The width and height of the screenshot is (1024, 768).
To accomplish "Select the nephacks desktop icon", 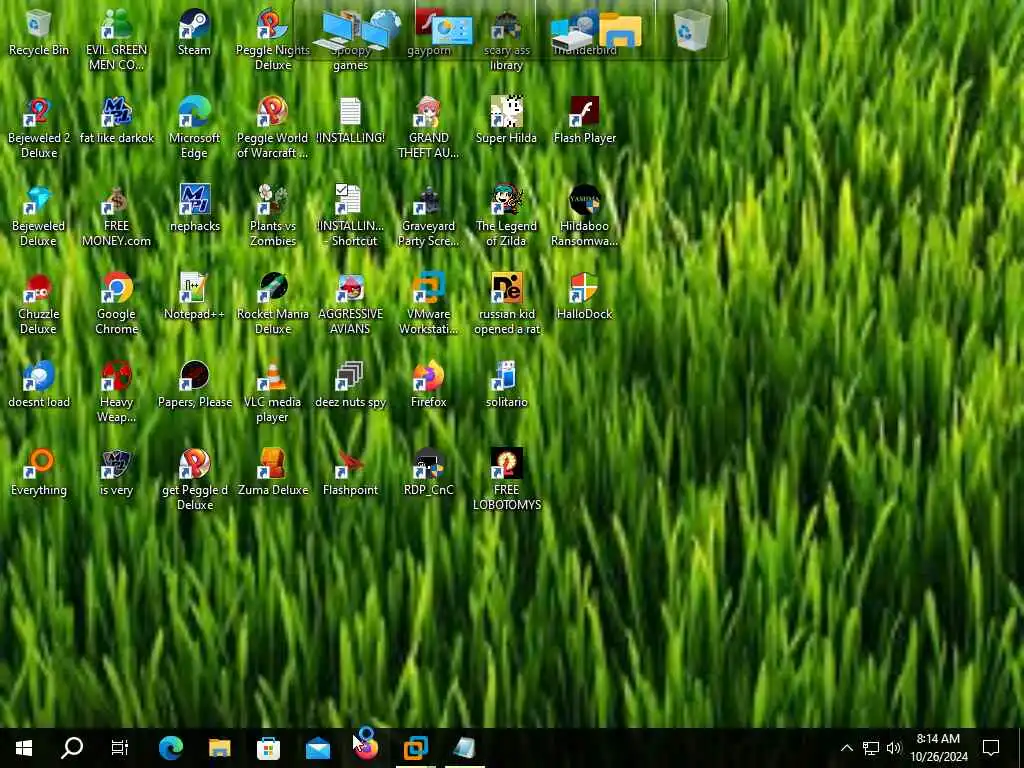I will coord(194,209).
